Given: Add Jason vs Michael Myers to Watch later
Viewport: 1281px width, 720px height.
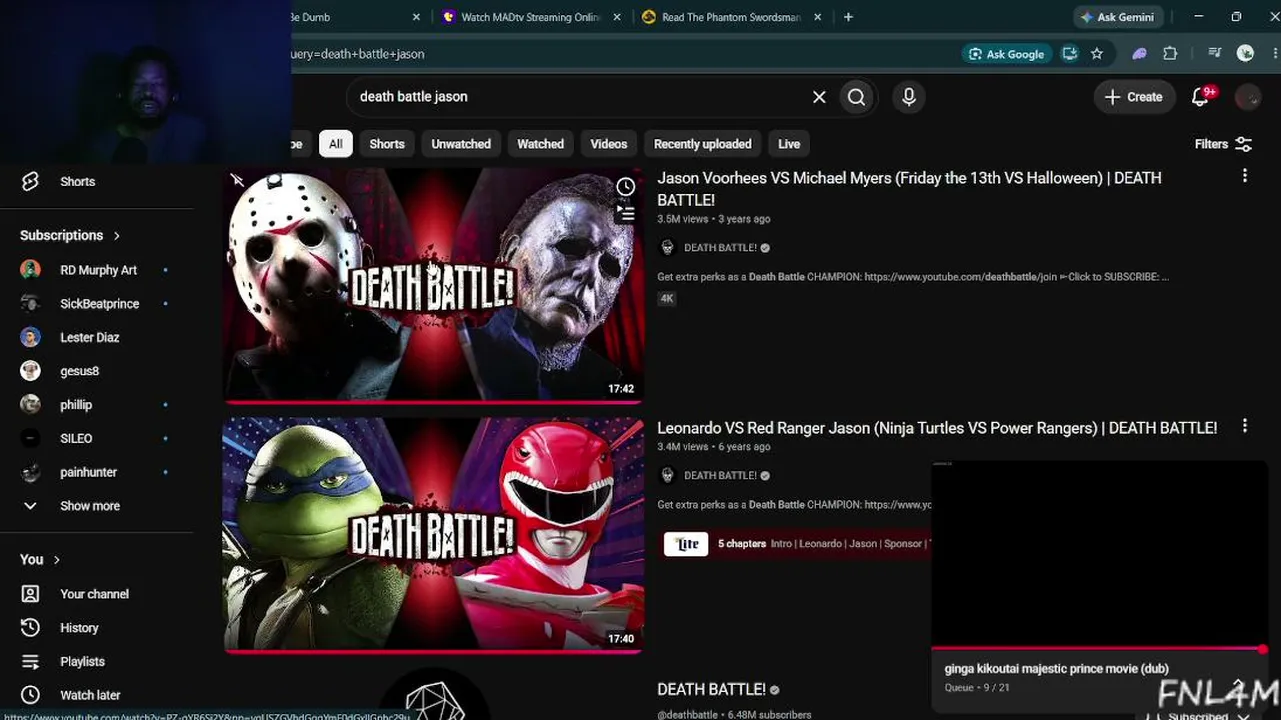Looking at the screenshot, I should pos(625,187).
